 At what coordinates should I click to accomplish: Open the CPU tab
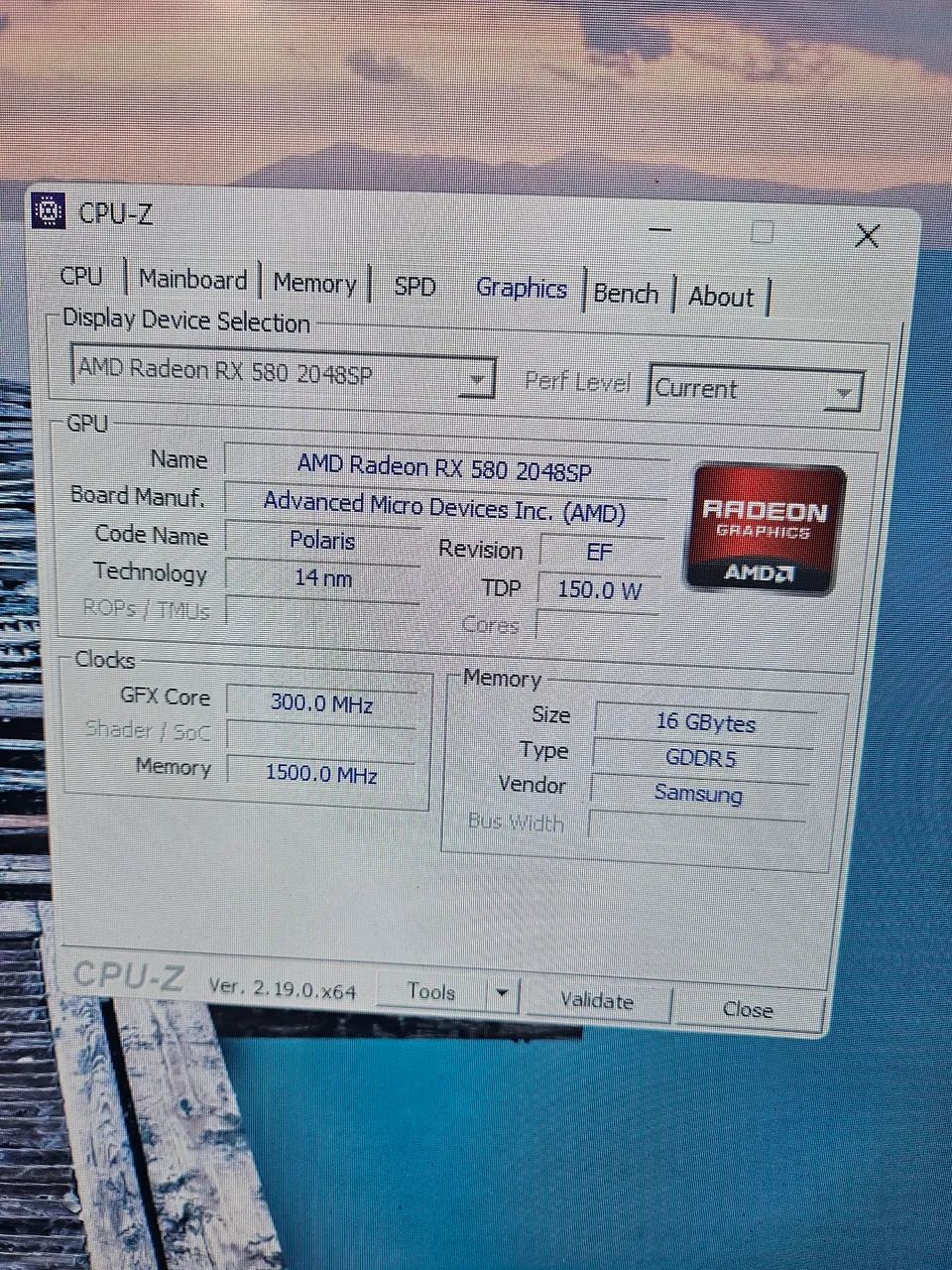[x=81, y=276]
